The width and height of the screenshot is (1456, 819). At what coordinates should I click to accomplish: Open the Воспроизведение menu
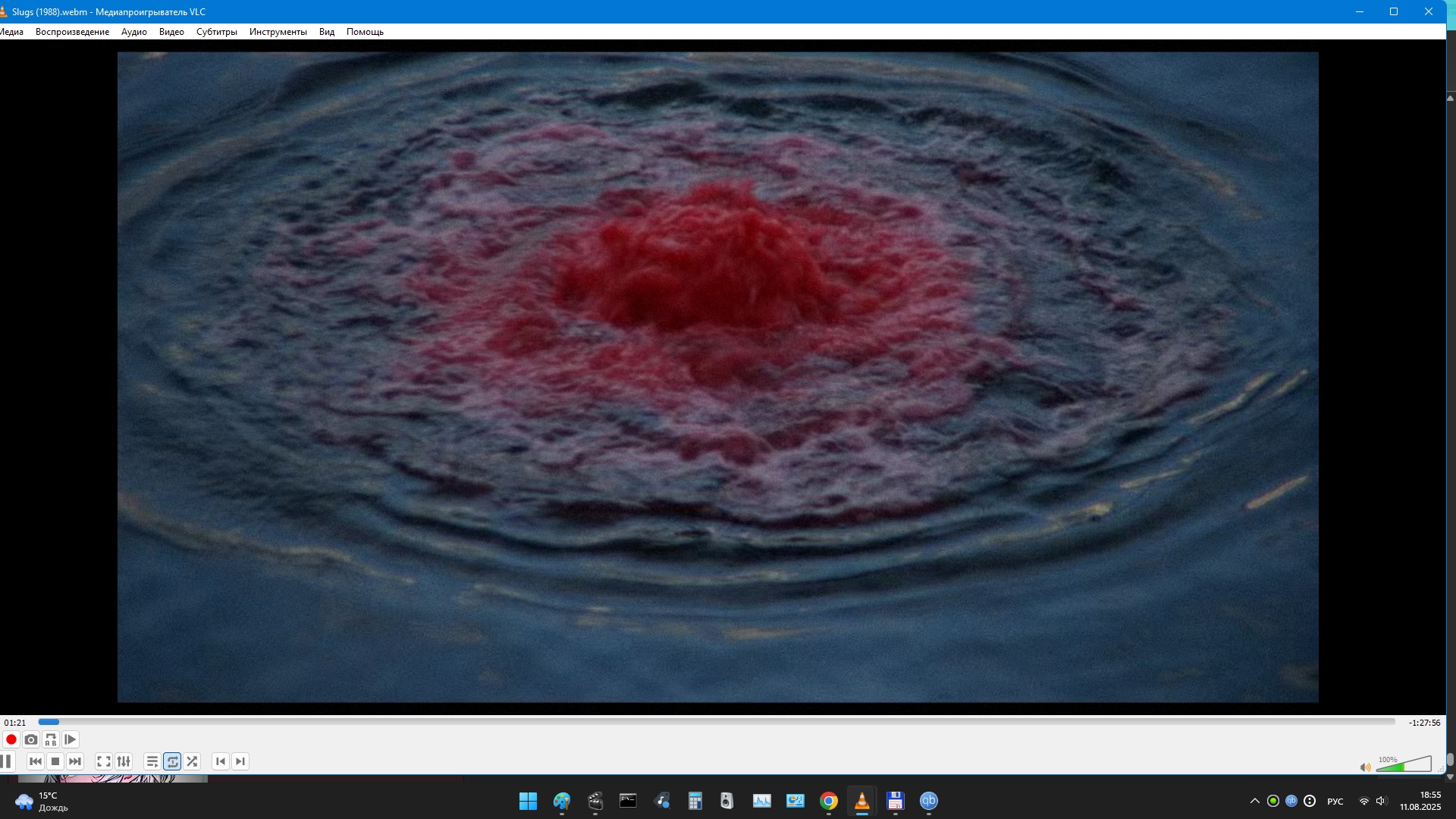72,32
